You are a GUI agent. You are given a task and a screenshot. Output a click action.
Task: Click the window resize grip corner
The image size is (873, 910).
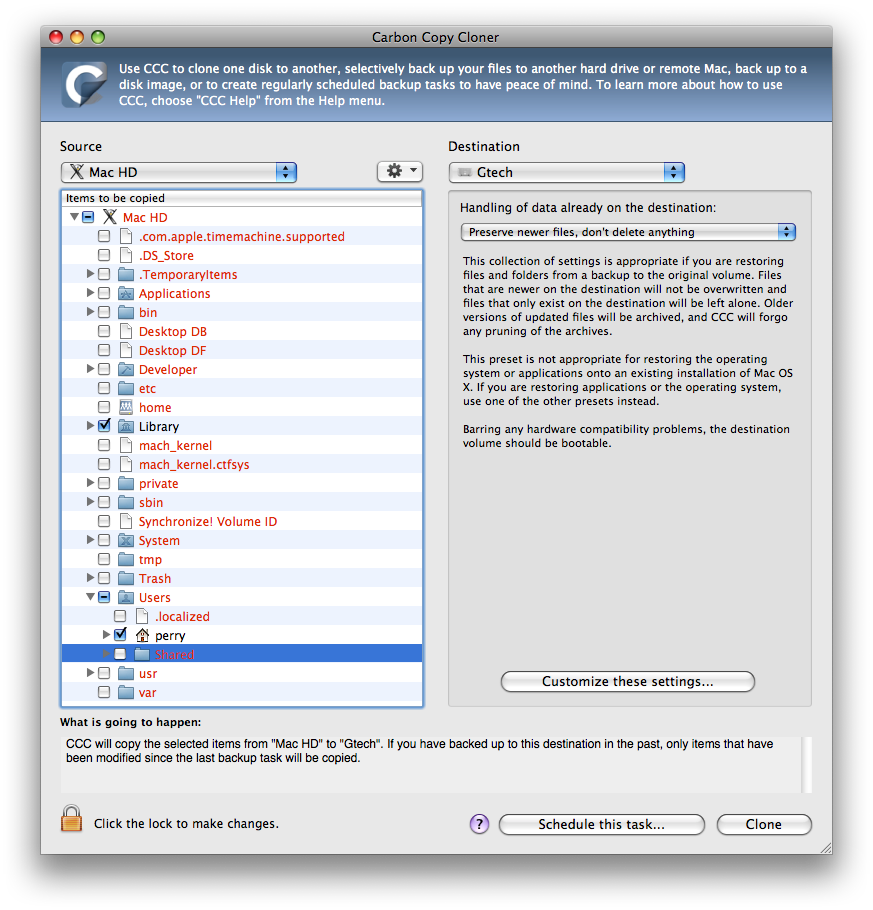(825, 847)
